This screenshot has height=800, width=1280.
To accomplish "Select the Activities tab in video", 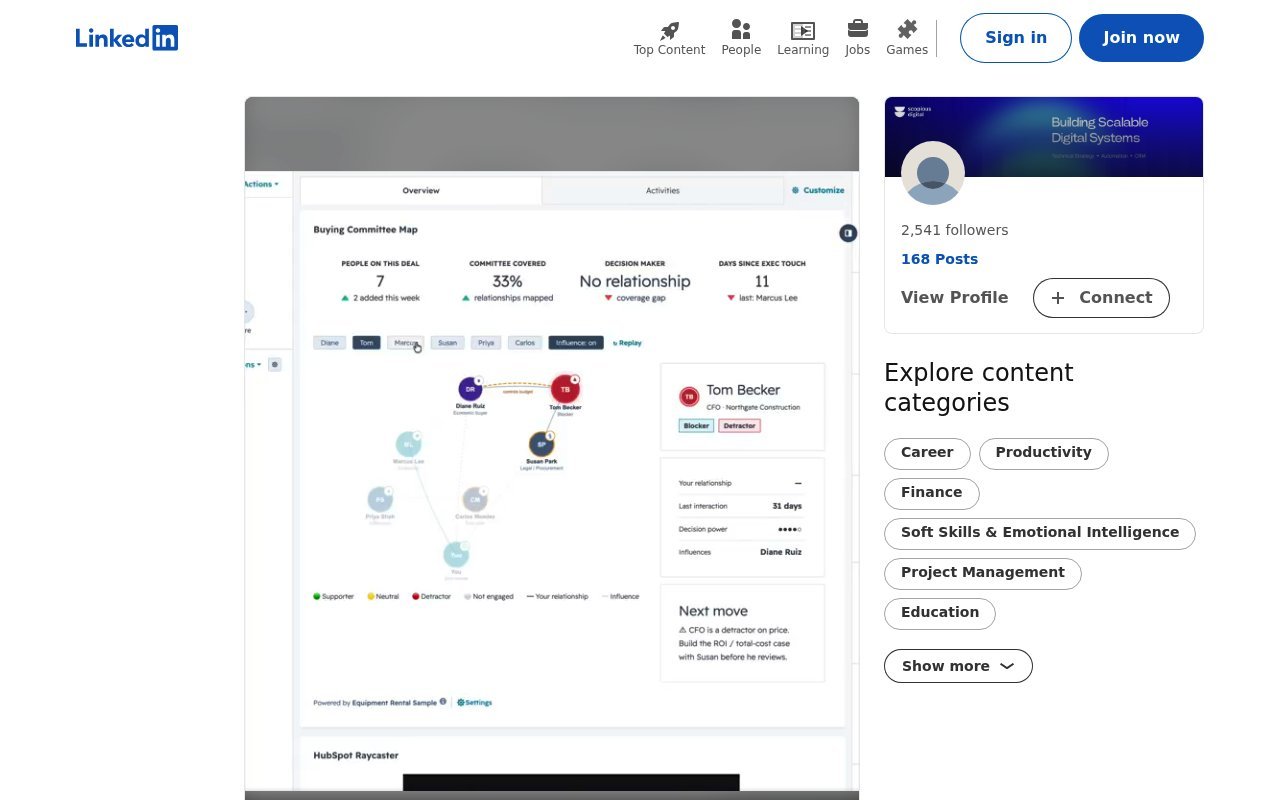I will point(662,190).
